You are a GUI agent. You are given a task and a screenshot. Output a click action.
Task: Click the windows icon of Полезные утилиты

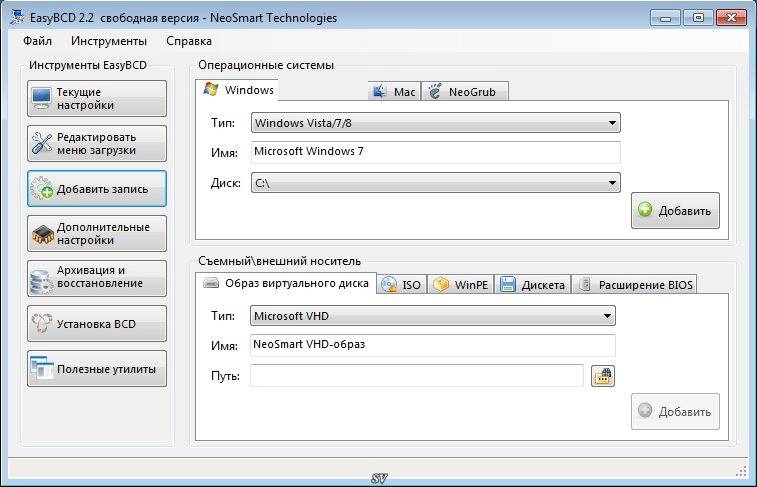point(42,368)
